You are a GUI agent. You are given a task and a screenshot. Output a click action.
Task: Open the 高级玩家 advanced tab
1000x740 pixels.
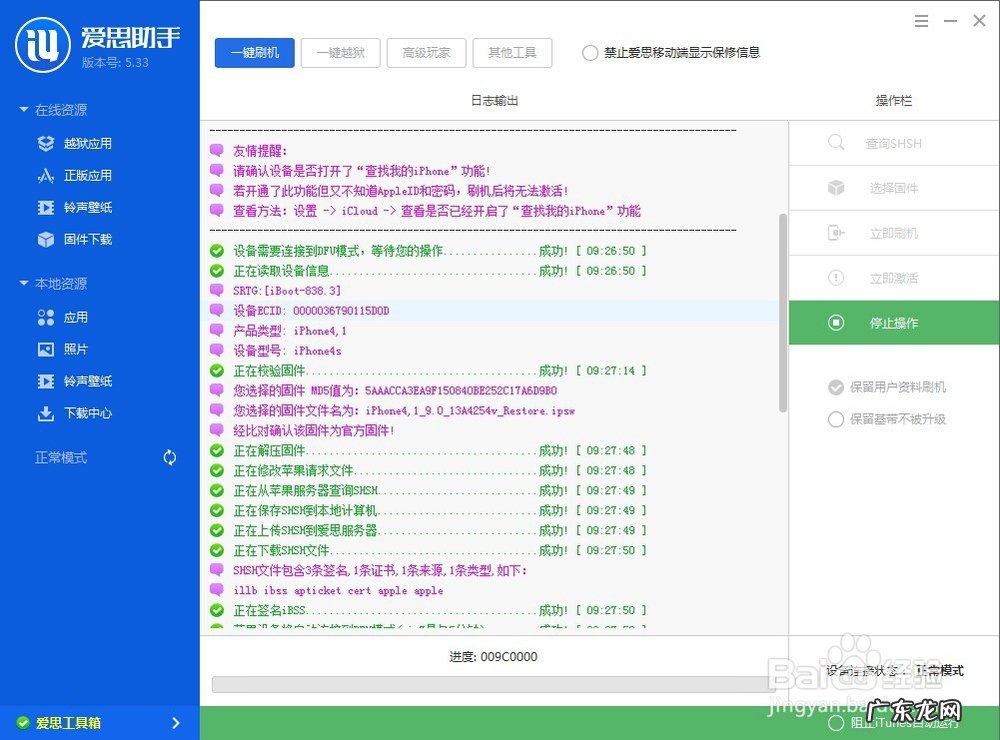click(426, 53)
